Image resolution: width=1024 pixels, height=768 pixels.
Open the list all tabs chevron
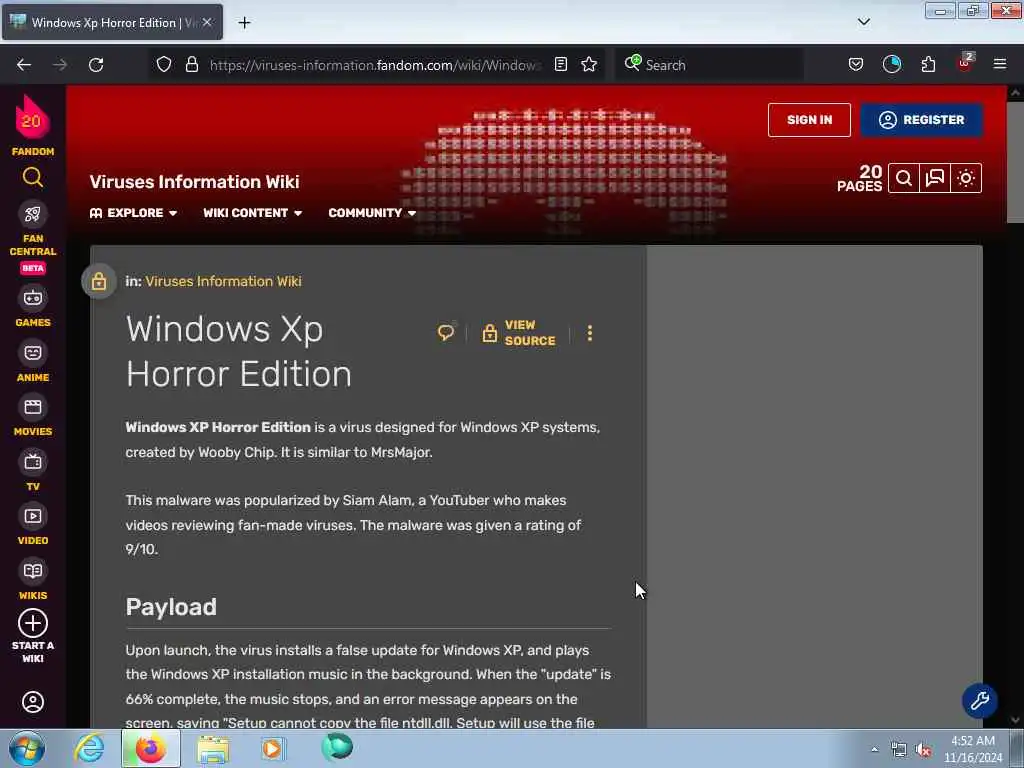point(863,22)
